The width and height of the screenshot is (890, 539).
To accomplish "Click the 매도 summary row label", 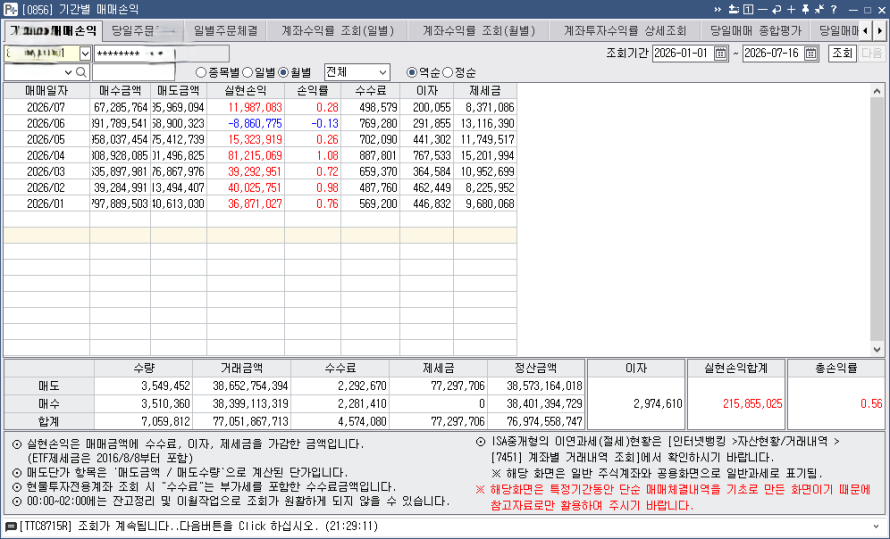I will pyautogui.click(x=49, y=386).
